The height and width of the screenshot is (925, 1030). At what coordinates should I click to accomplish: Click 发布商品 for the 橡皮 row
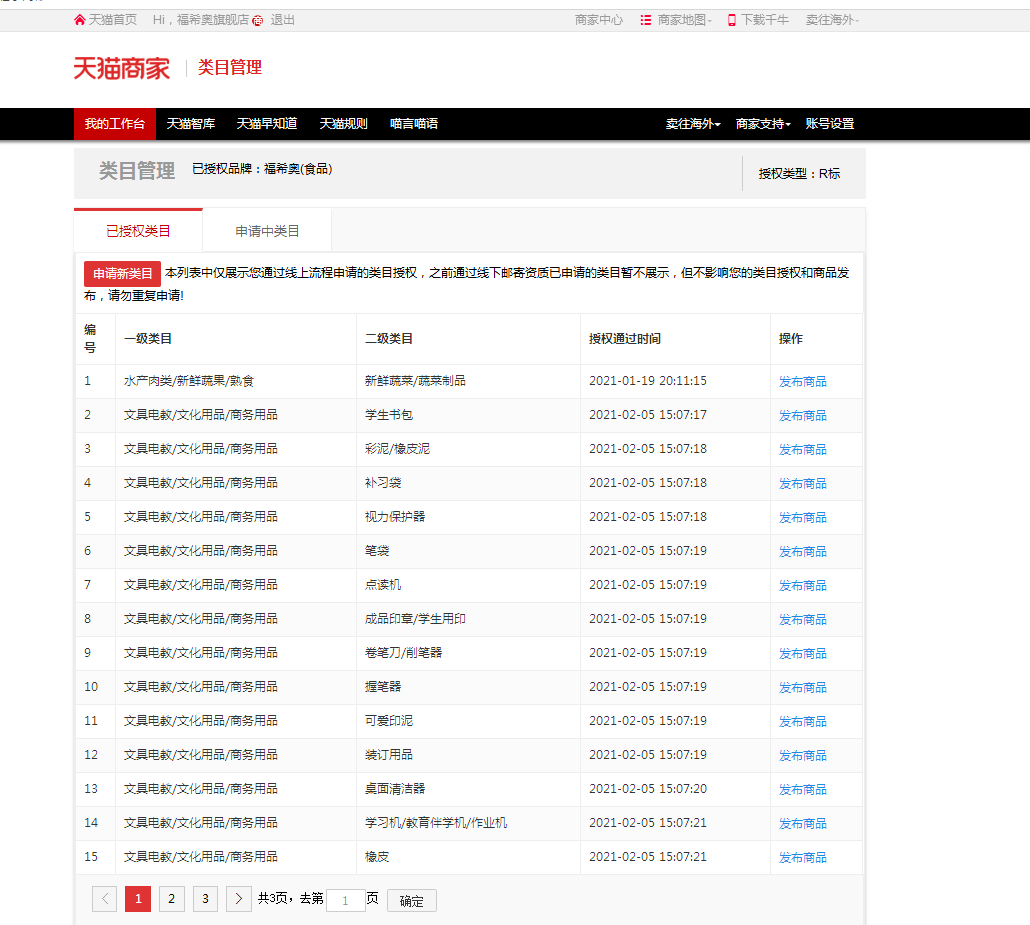[x=803, y=857]
